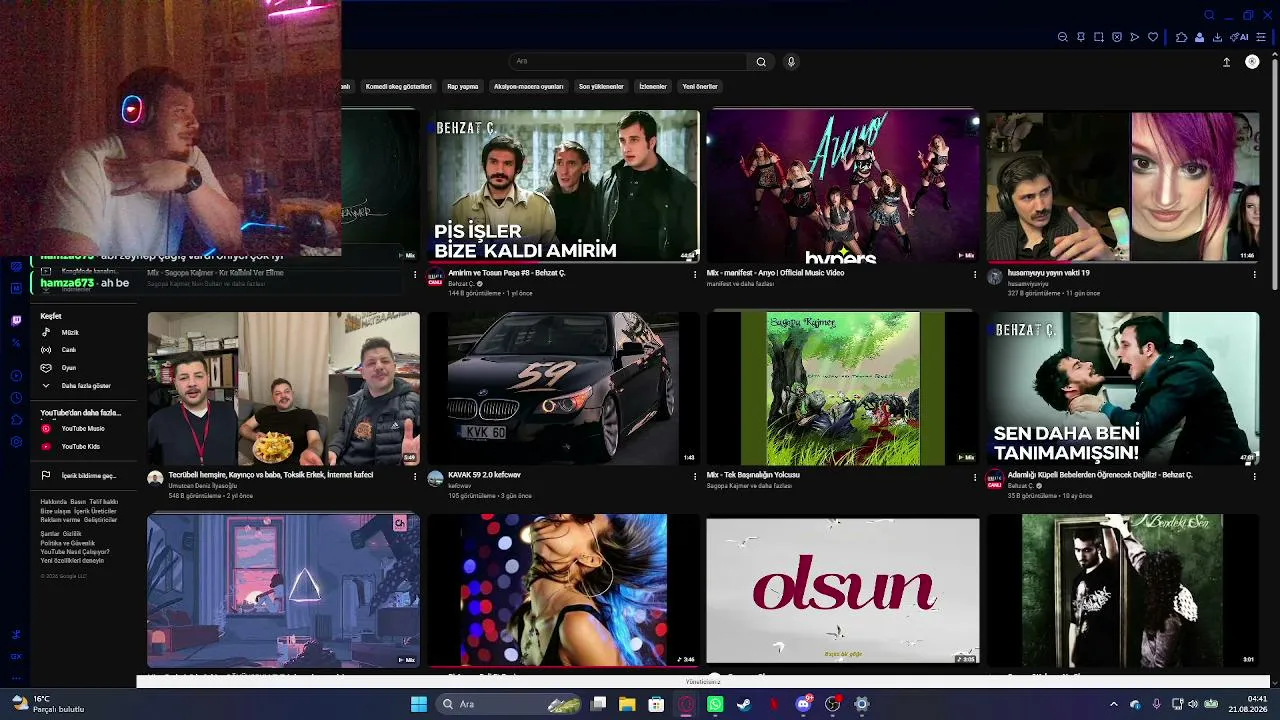The width and height of the screenshot is (1280, 720).
Task: Open more options for 'Tecrübeli hemşire' video
Action: click(x=415, y=477)
